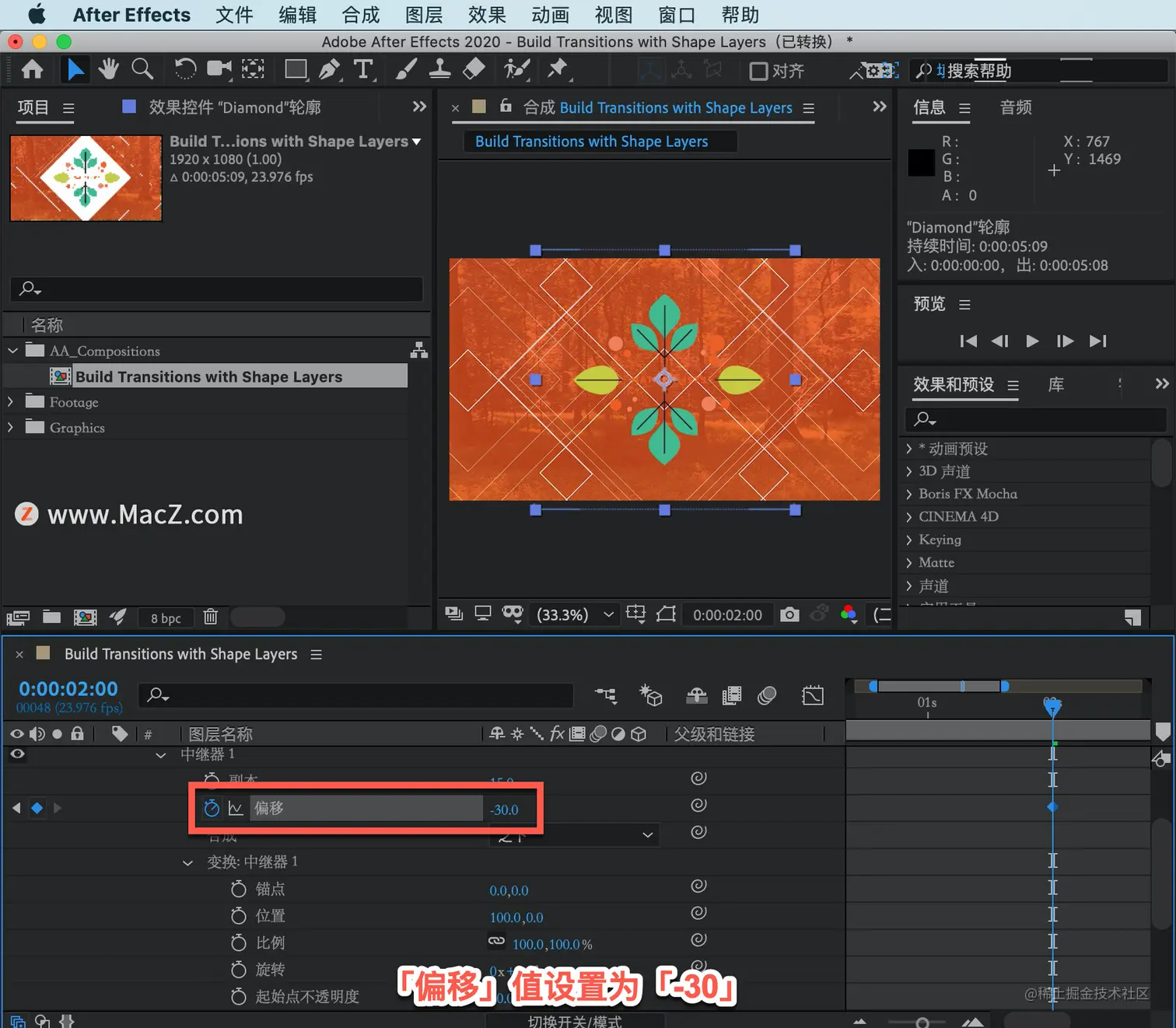Select the Pan Behind anchor point tool
The width and height of the screenshot is (1176, 1028).
[253, 69]
